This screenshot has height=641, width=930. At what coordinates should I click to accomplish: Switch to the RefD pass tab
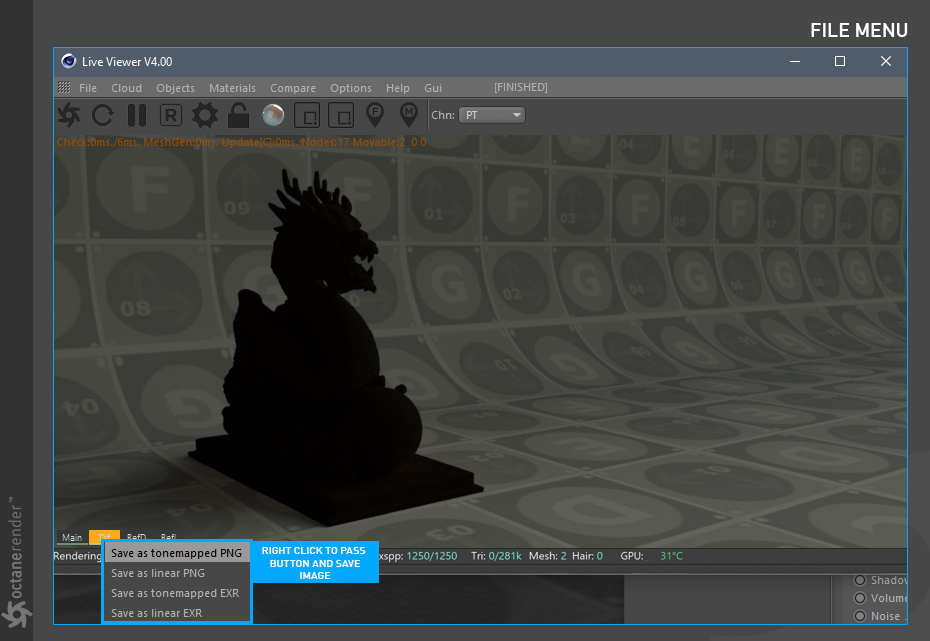pyautogui.click(x=136, y=536)
